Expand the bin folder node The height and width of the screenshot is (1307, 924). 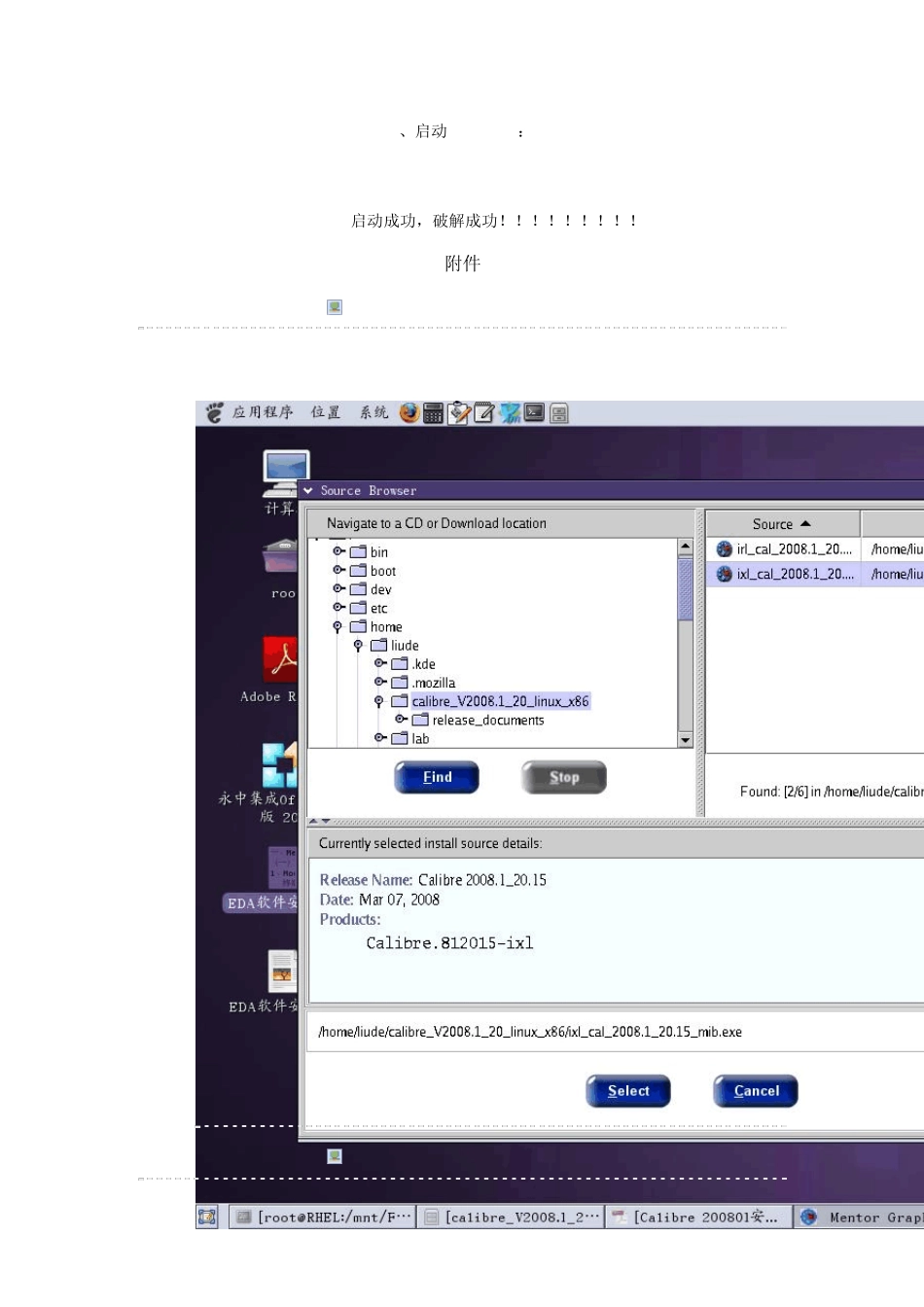(338, 551)
